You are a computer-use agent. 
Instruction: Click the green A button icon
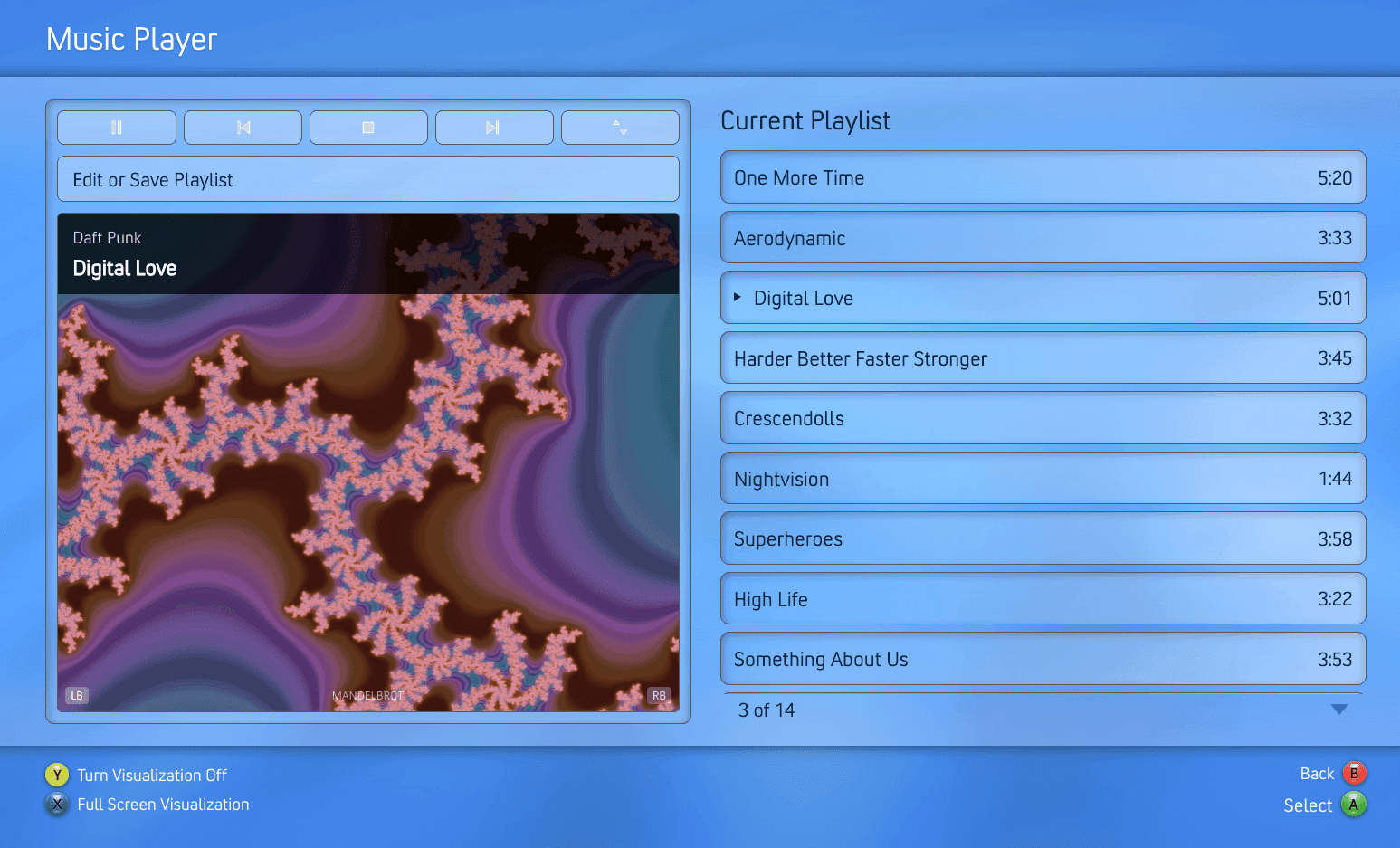(x=1354, y=805)
